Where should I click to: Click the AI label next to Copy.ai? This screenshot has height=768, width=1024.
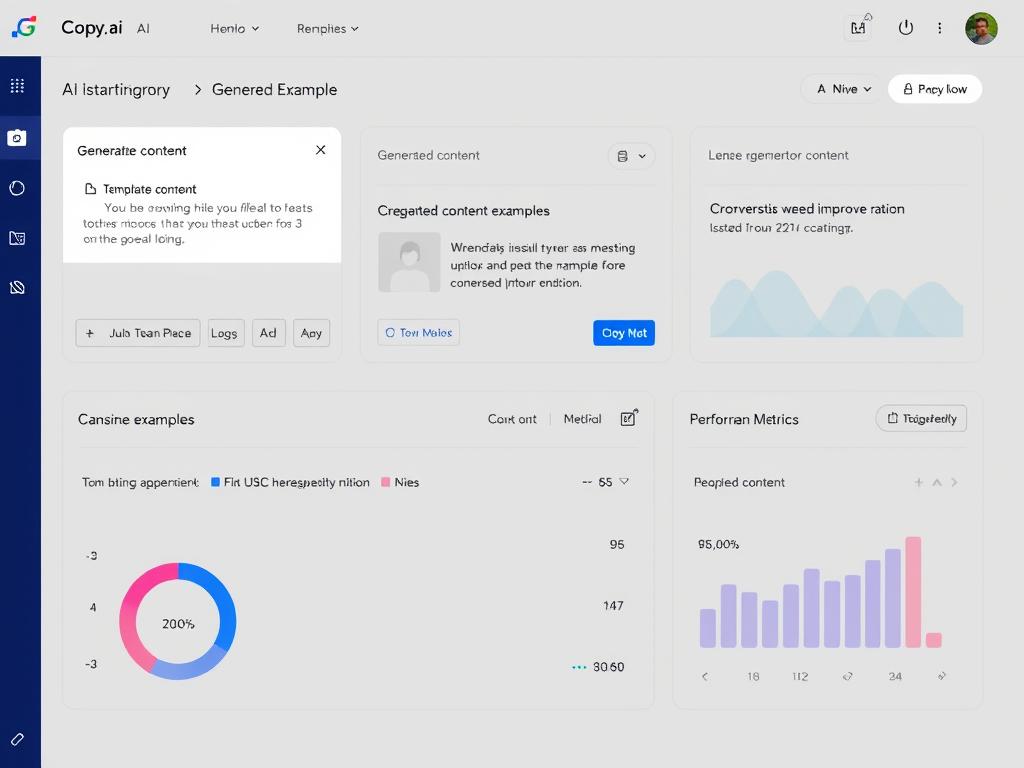click(x=143, y=28)
